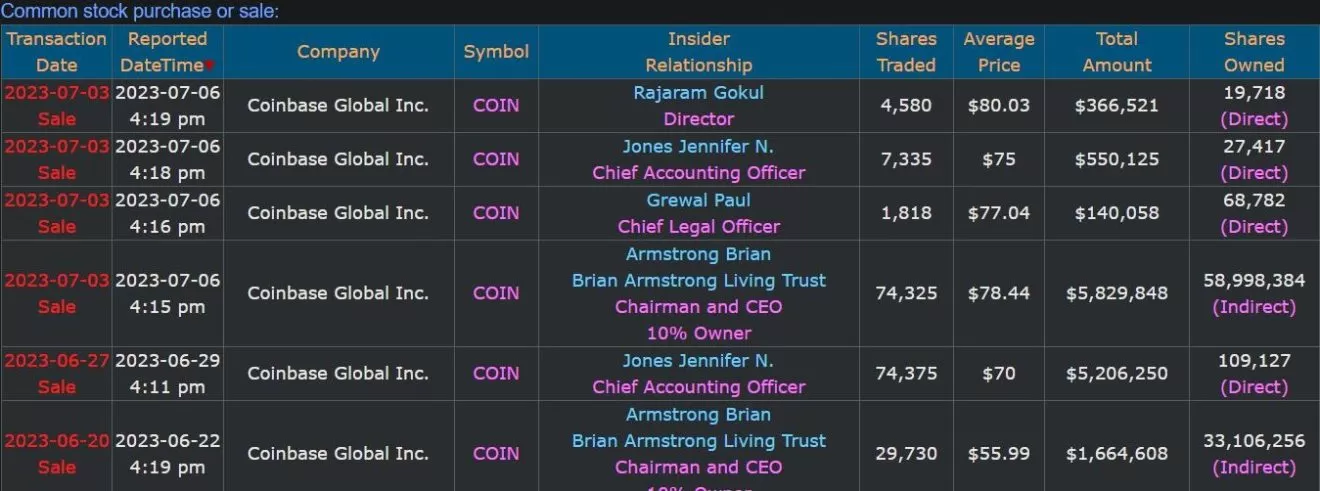This screenshot has width=1320, height=491.
Task: Open Brian Armstrong Living Trust in the 74,325-share row
Action: click(x=698, y=281)
